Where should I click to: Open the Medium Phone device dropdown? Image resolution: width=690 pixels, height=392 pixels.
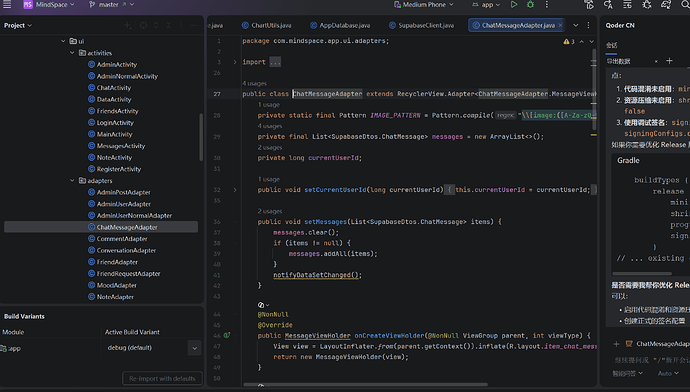point(424,4)
